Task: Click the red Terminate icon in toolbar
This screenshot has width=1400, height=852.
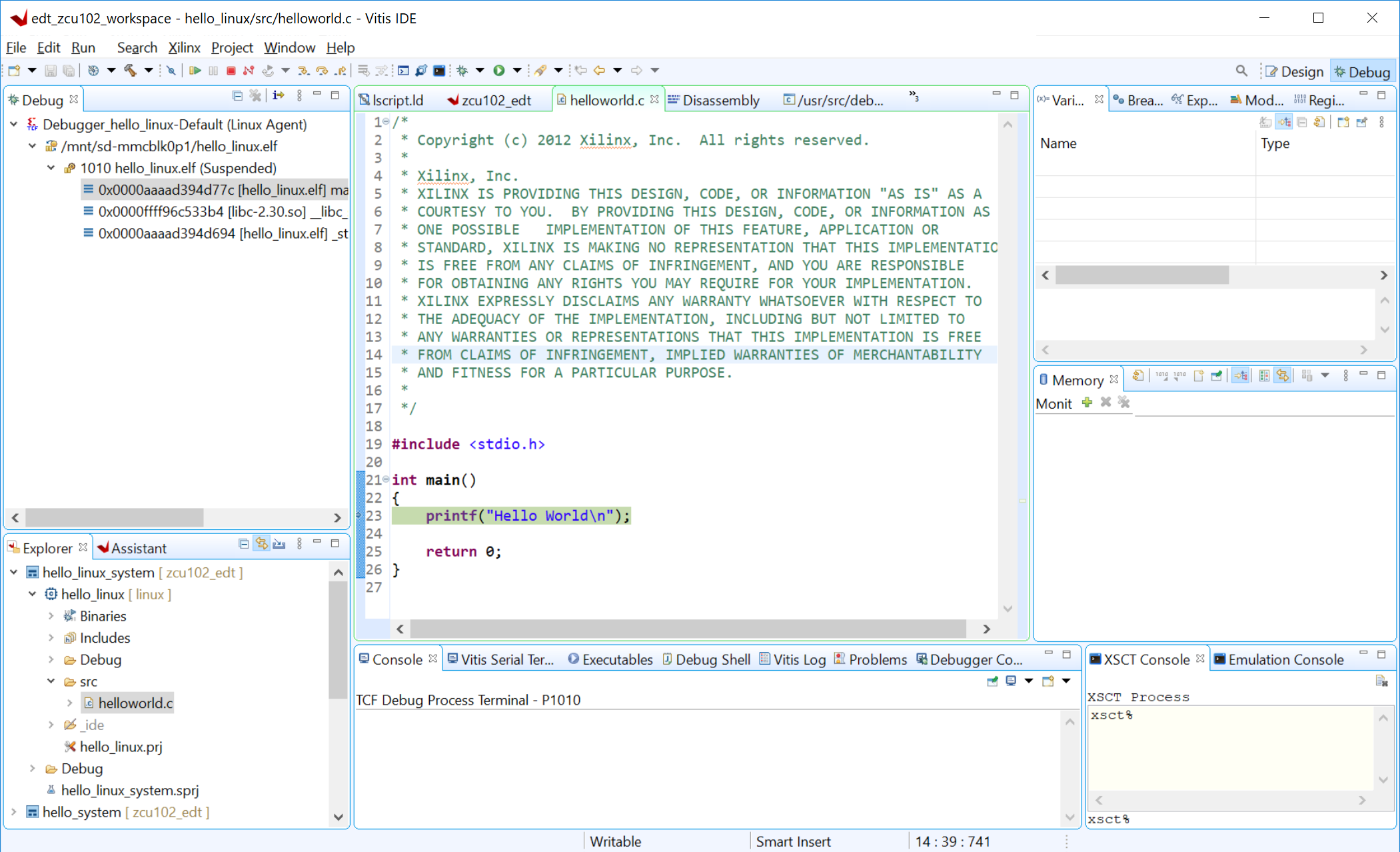Action: (x=231, y=71)
